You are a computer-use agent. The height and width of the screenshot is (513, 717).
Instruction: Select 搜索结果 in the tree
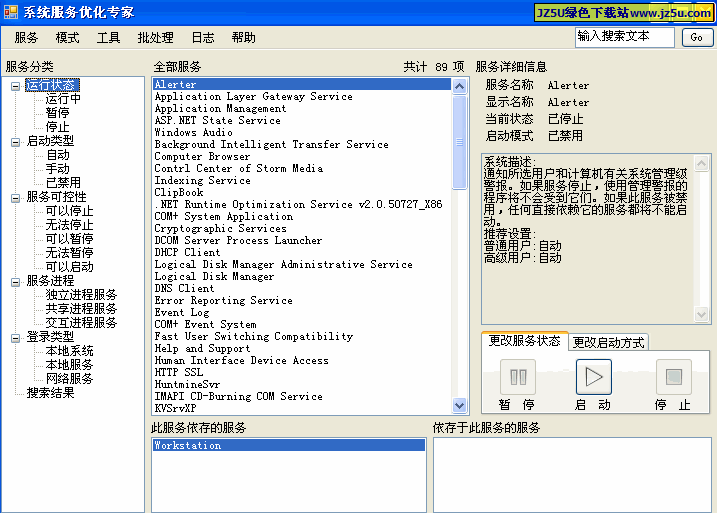pos(50,393)
